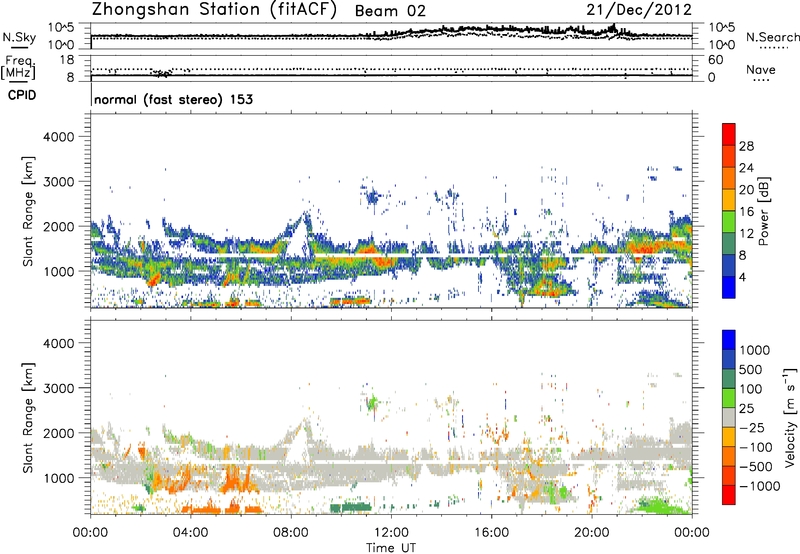Click the velocity tick label '1000'

click(x=754, y=350)
